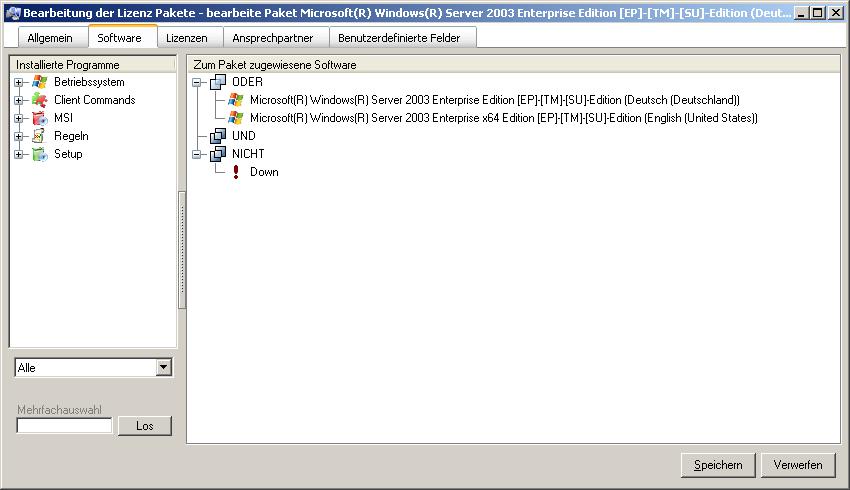This screenshot has width=850, height=490.
Task: Select the ODER node text
Action: (x=247, y=82)
